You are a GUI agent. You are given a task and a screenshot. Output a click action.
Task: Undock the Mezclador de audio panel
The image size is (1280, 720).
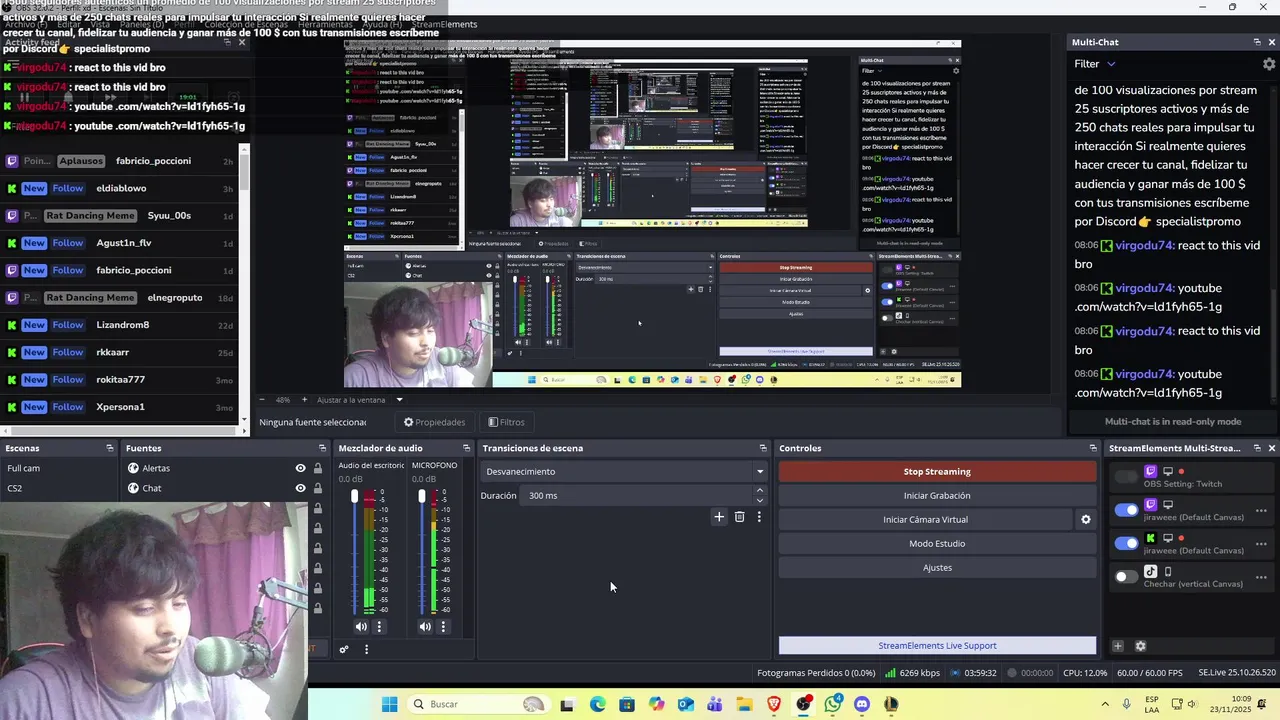466,448
